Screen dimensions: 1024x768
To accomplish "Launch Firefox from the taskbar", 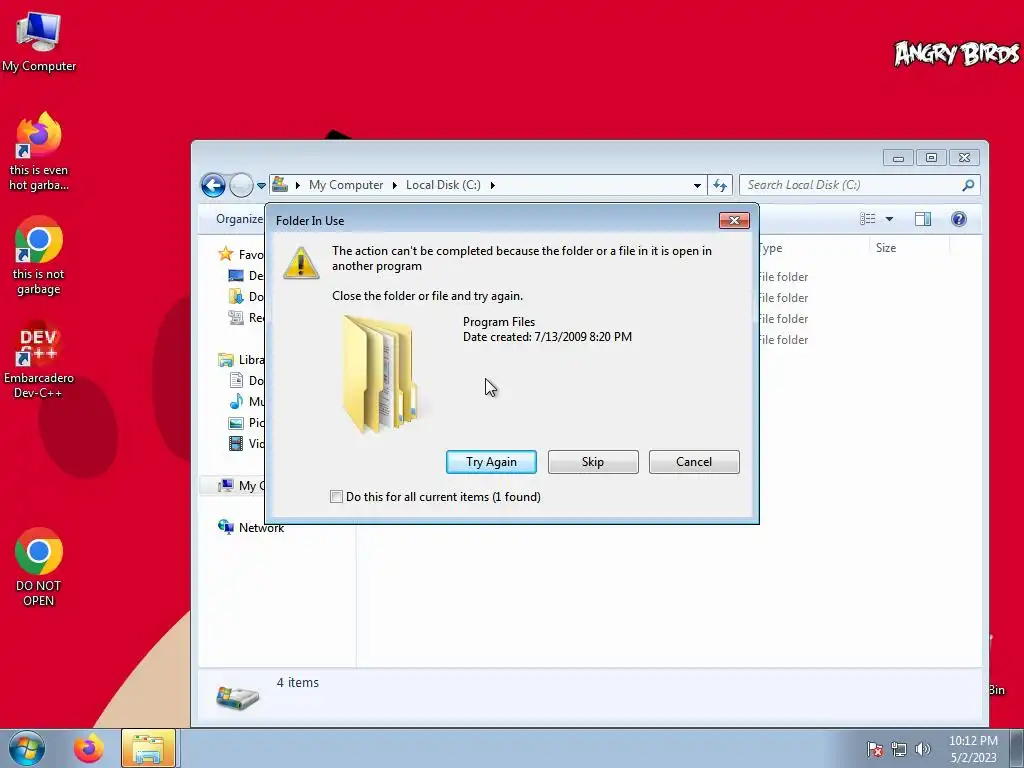I will tap(88, 748).
